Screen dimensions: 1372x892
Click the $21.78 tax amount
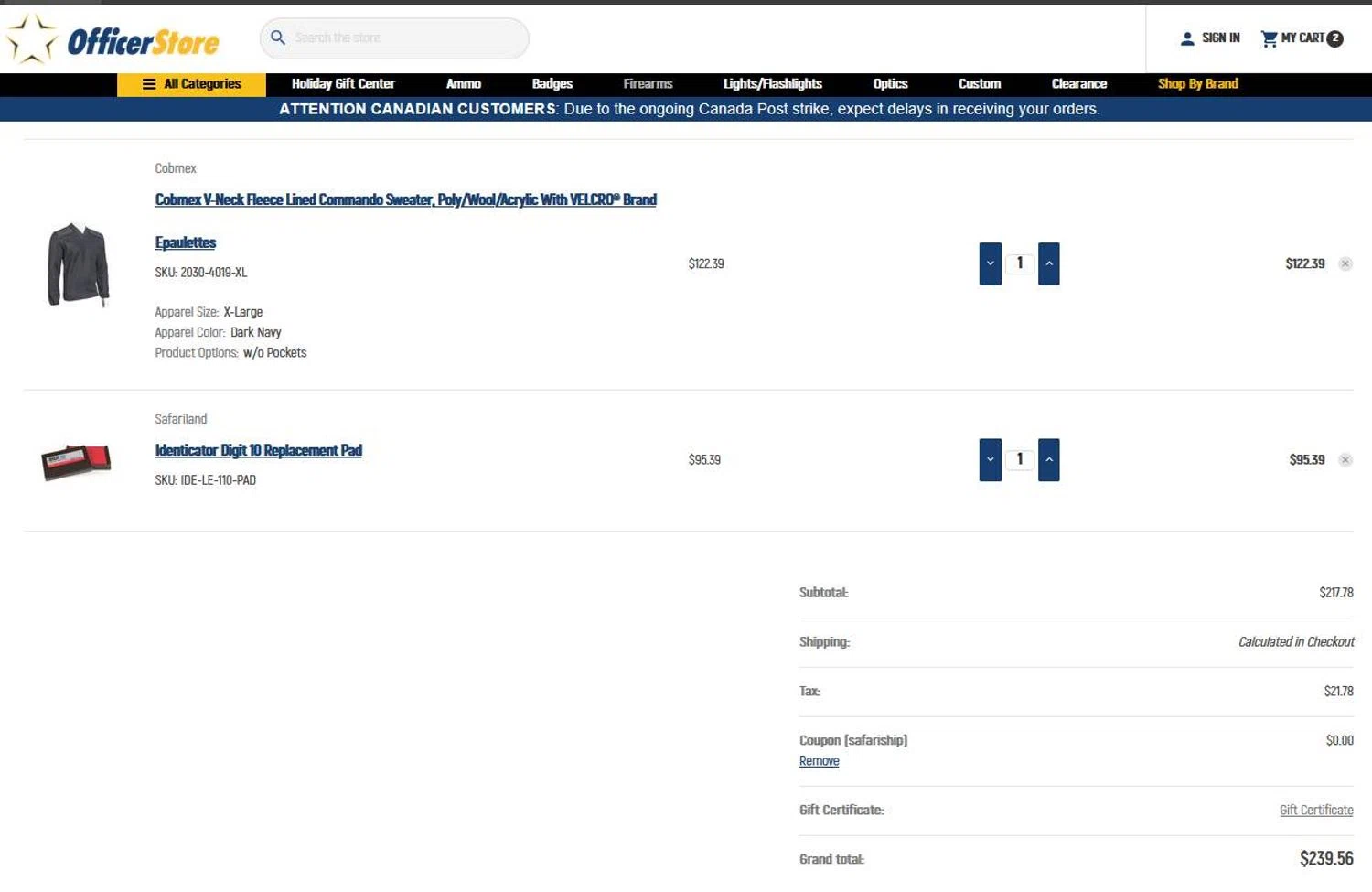pyautogui.click(x=1339, y=692)
